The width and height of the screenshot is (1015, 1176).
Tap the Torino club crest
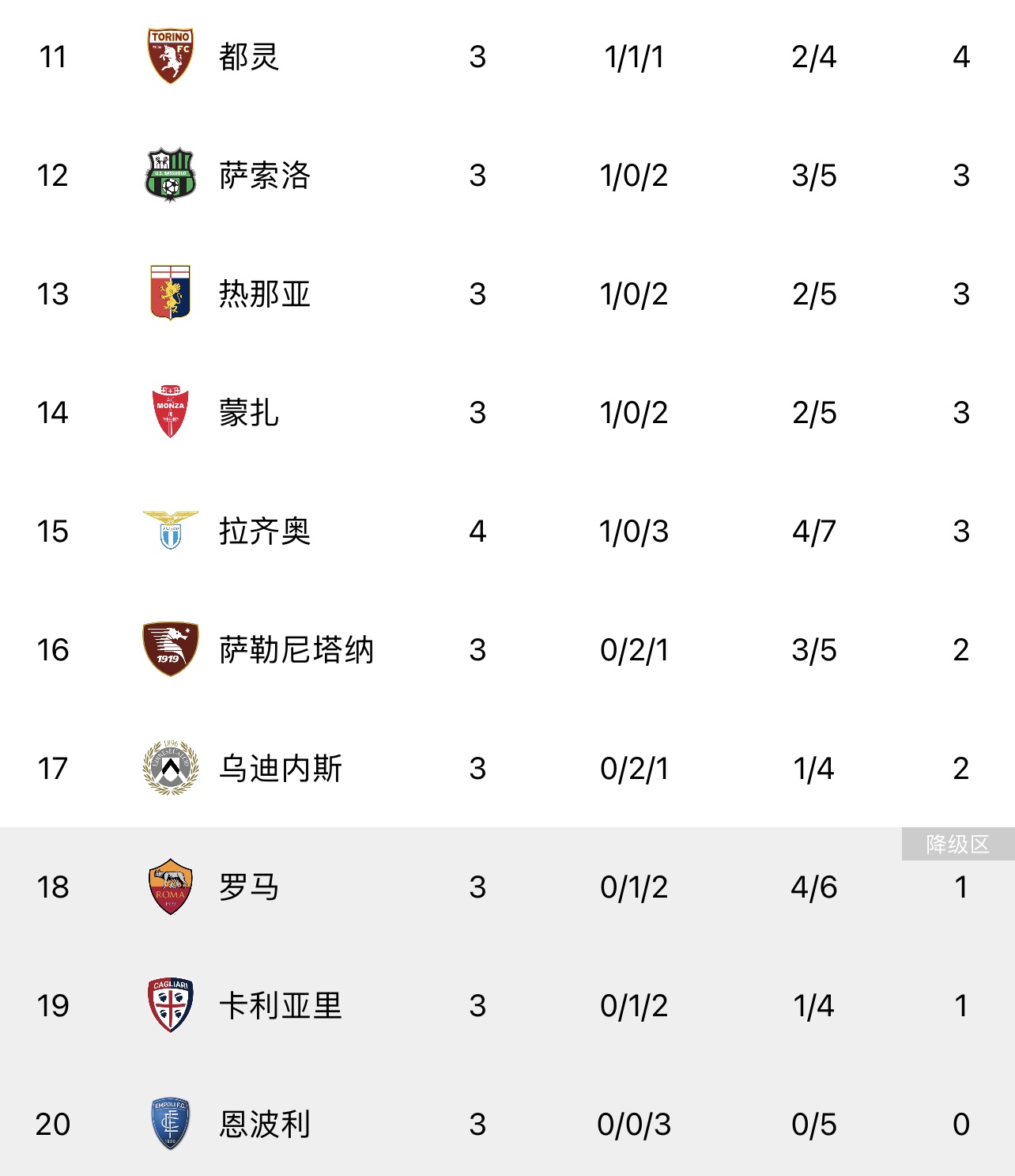[170, 56]
